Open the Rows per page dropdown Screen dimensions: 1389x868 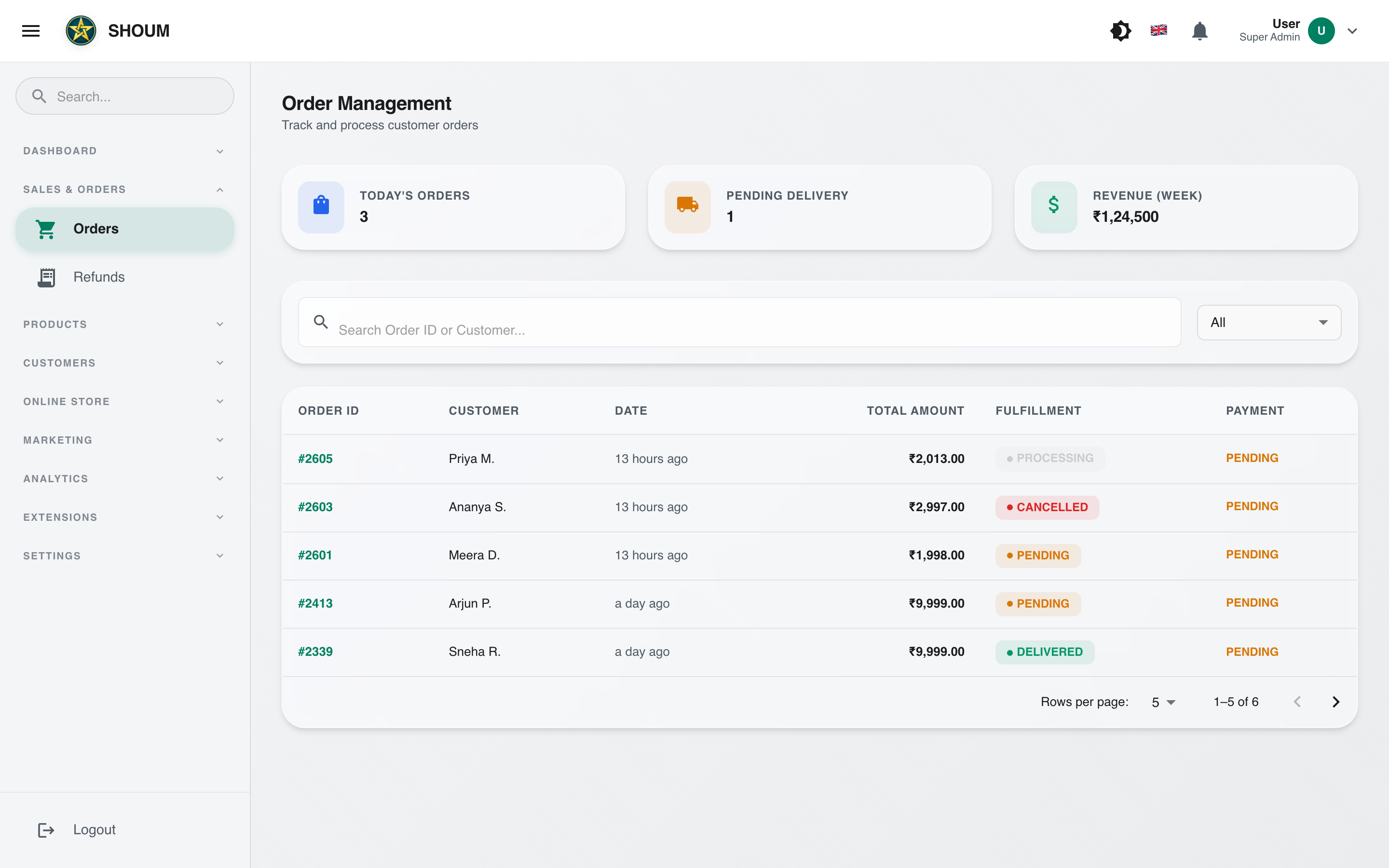coord(1163,702)
